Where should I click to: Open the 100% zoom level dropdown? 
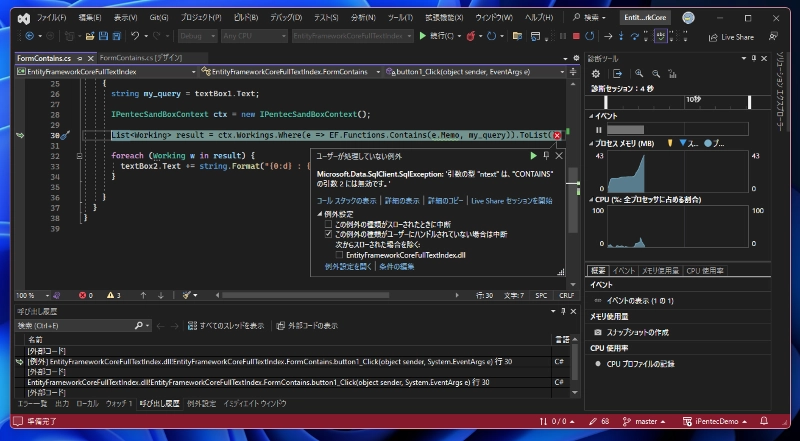point(33,295)
